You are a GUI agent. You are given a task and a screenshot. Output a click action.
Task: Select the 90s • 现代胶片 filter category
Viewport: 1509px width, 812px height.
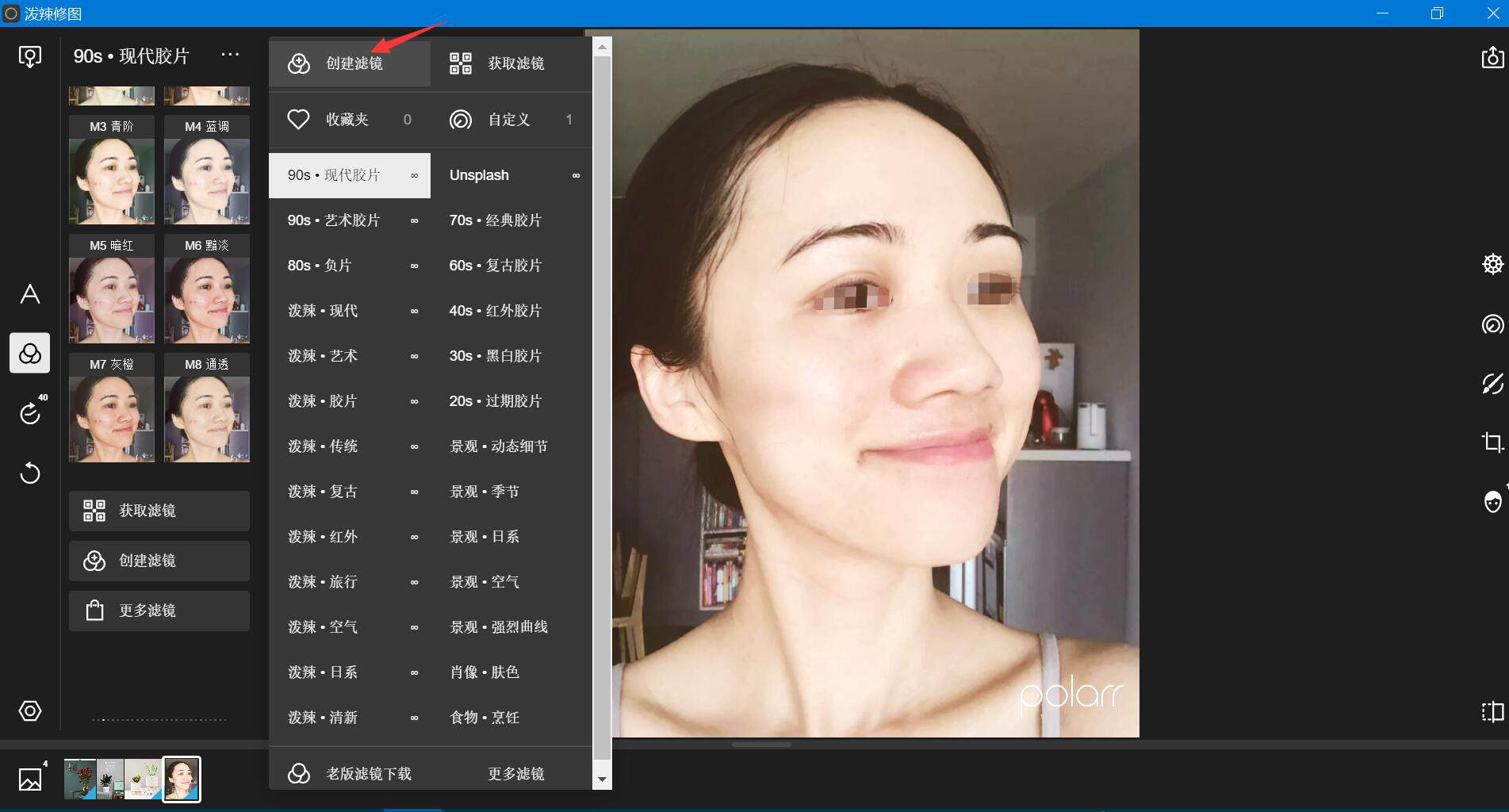(350, 175)
